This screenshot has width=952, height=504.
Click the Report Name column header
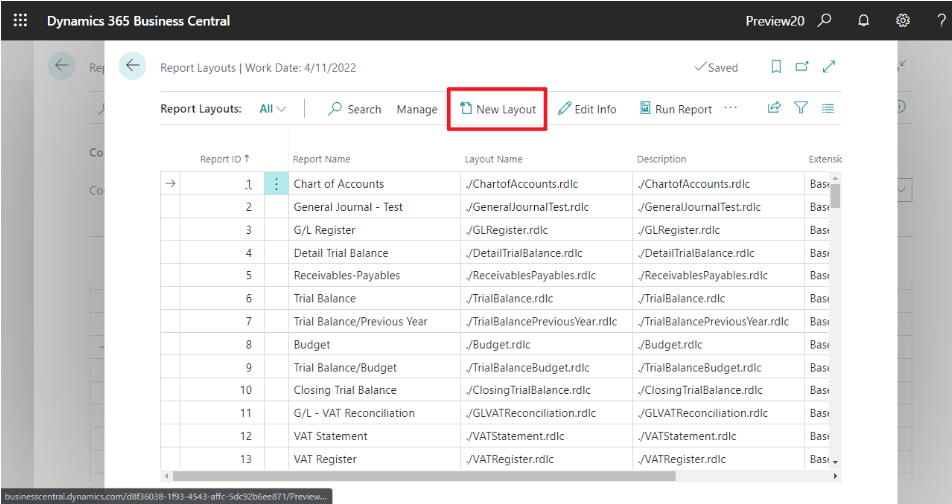coord(321,159)
